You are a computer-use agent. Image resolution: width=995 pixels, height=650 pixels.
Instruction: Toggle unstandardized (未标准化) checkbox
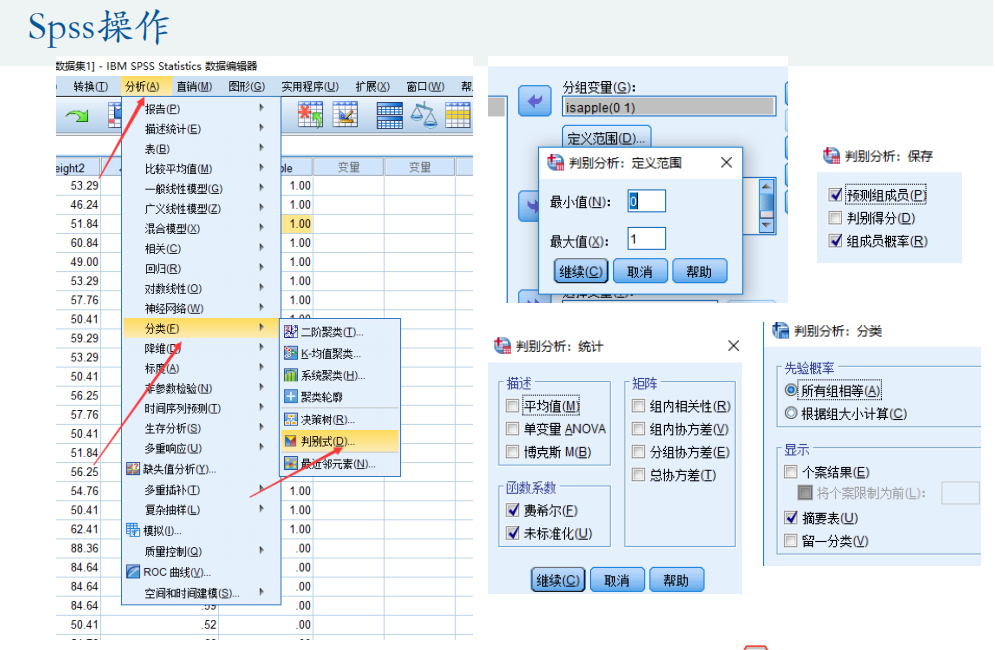point(513,533)
